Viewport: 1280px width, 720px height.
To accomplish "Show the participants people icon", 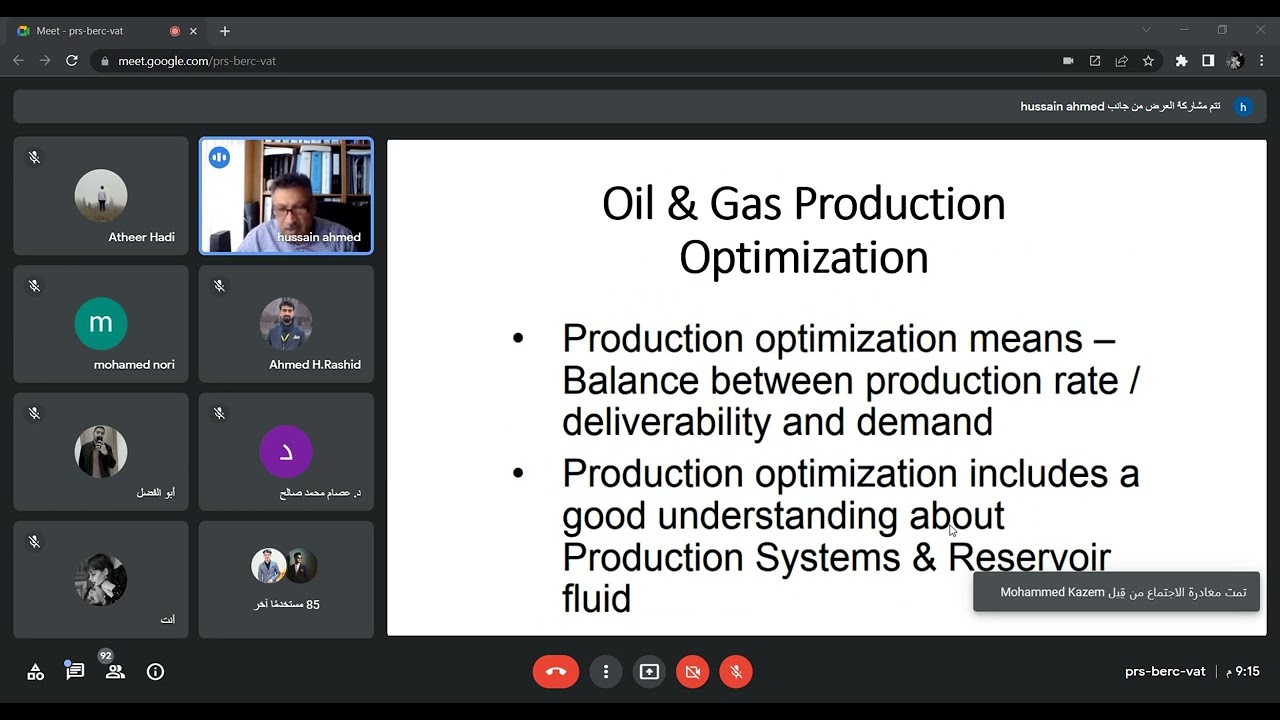I will click(115, 672).
